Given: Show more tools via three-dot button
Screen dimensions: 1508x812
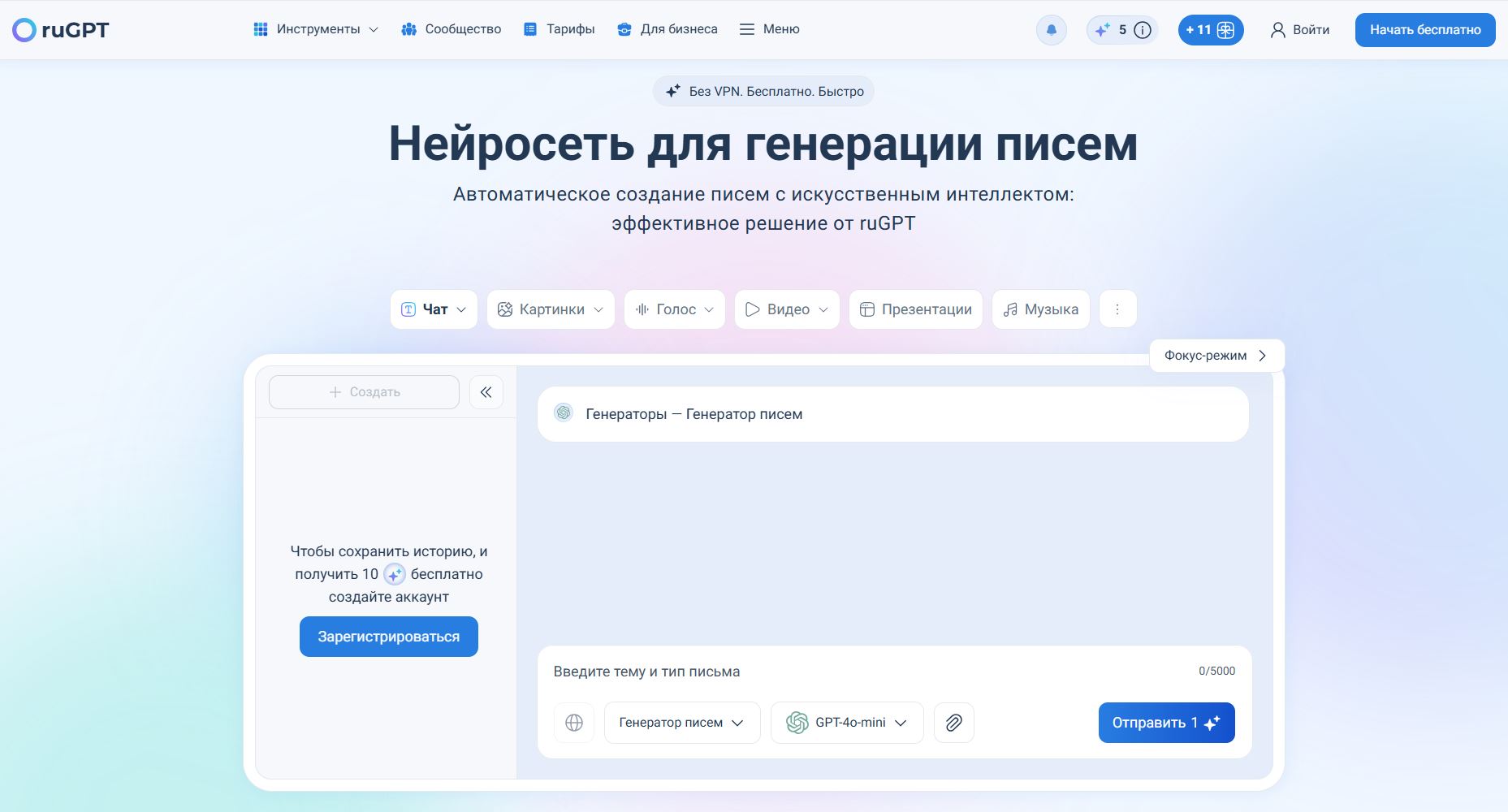Looking at the screenshot, I should point(1117,309).
